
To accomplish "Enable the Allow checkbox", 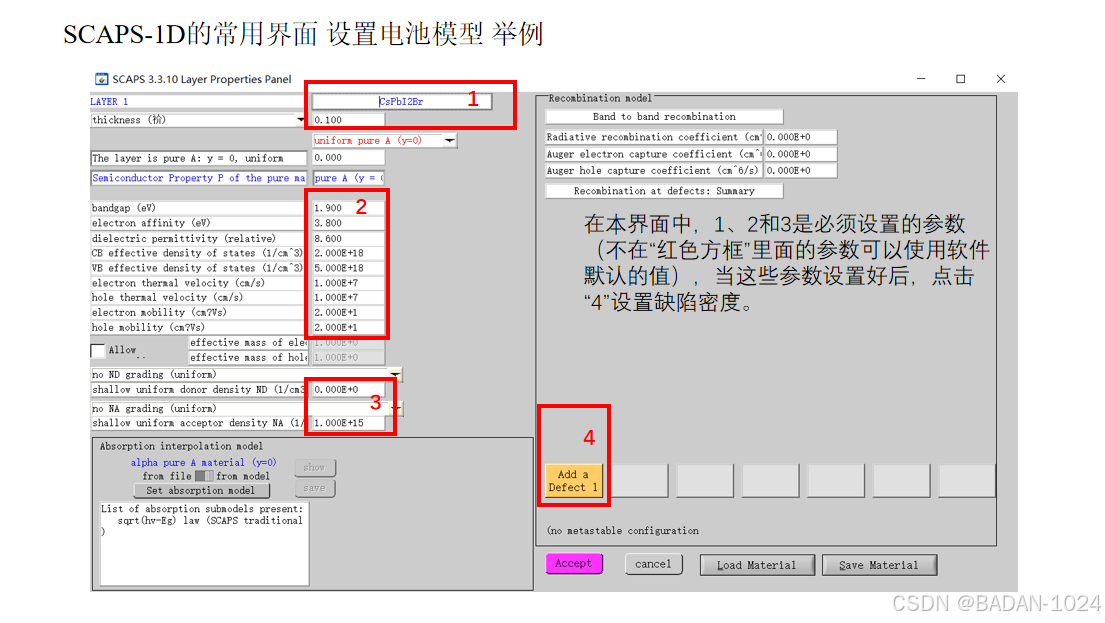I will click(97, 350).
